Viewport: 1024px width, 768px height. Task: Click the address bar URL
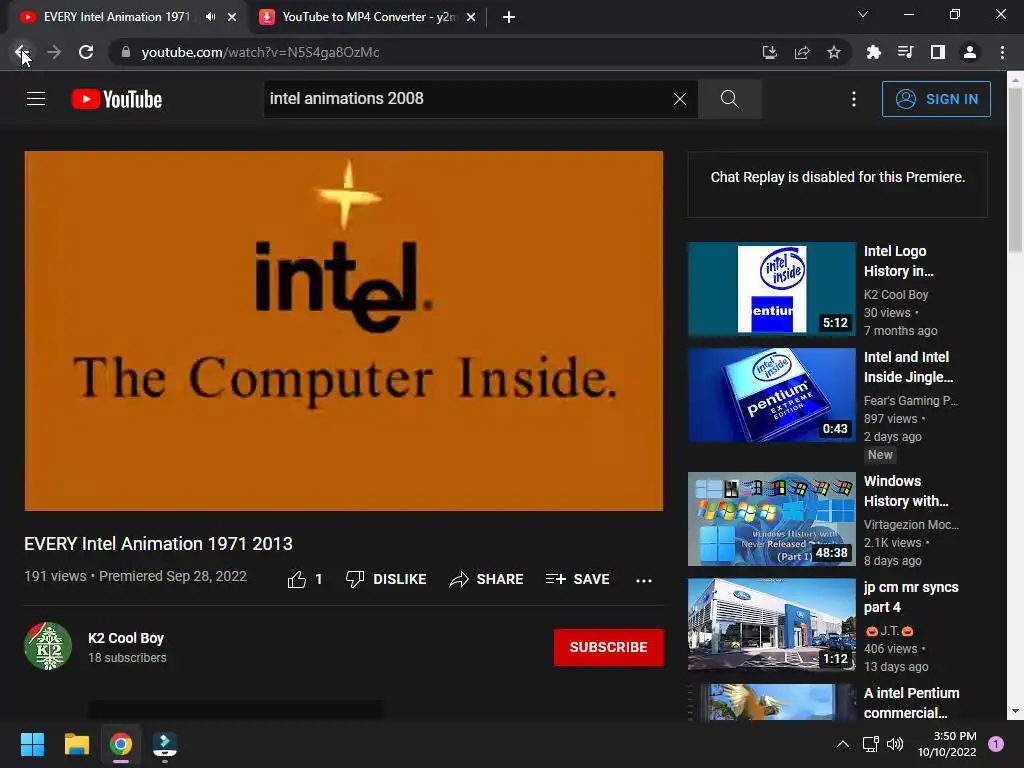(x=260, y=52)
